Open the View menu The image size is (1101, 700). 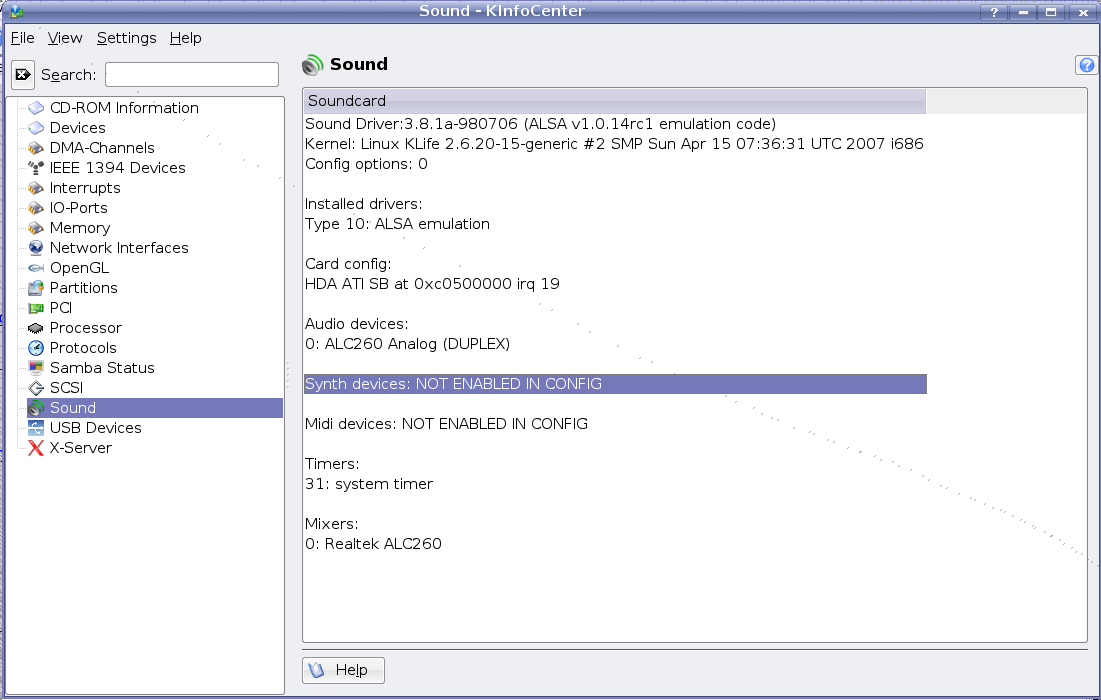[x=65, y=38]
